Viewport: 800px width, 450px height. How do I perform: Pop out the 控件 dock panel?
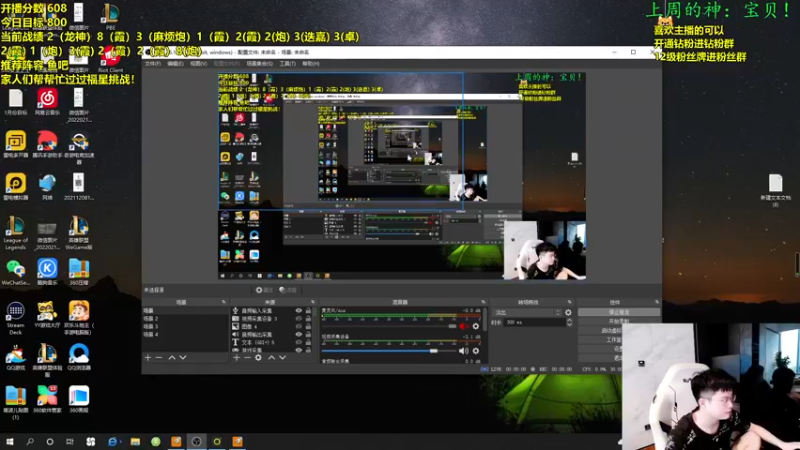657,302
